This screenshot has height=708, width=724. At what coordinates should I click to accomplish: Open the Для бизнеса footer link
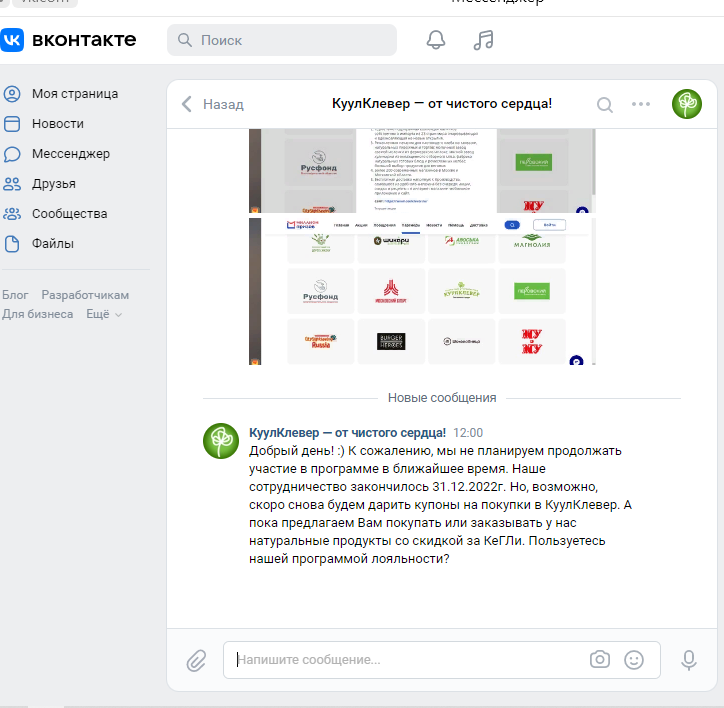(37, 315)
